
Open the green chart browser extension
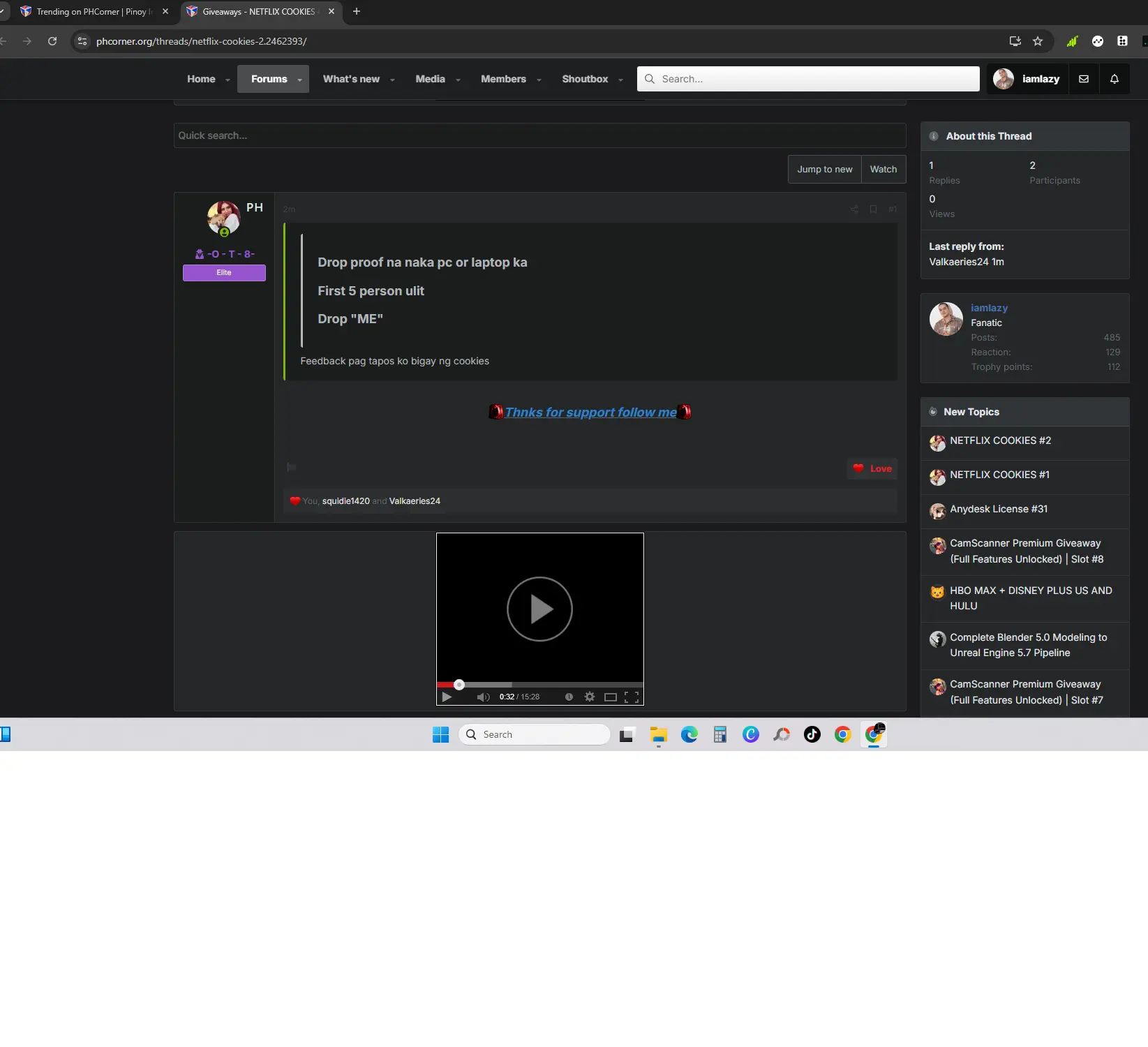click(1072, 41)
